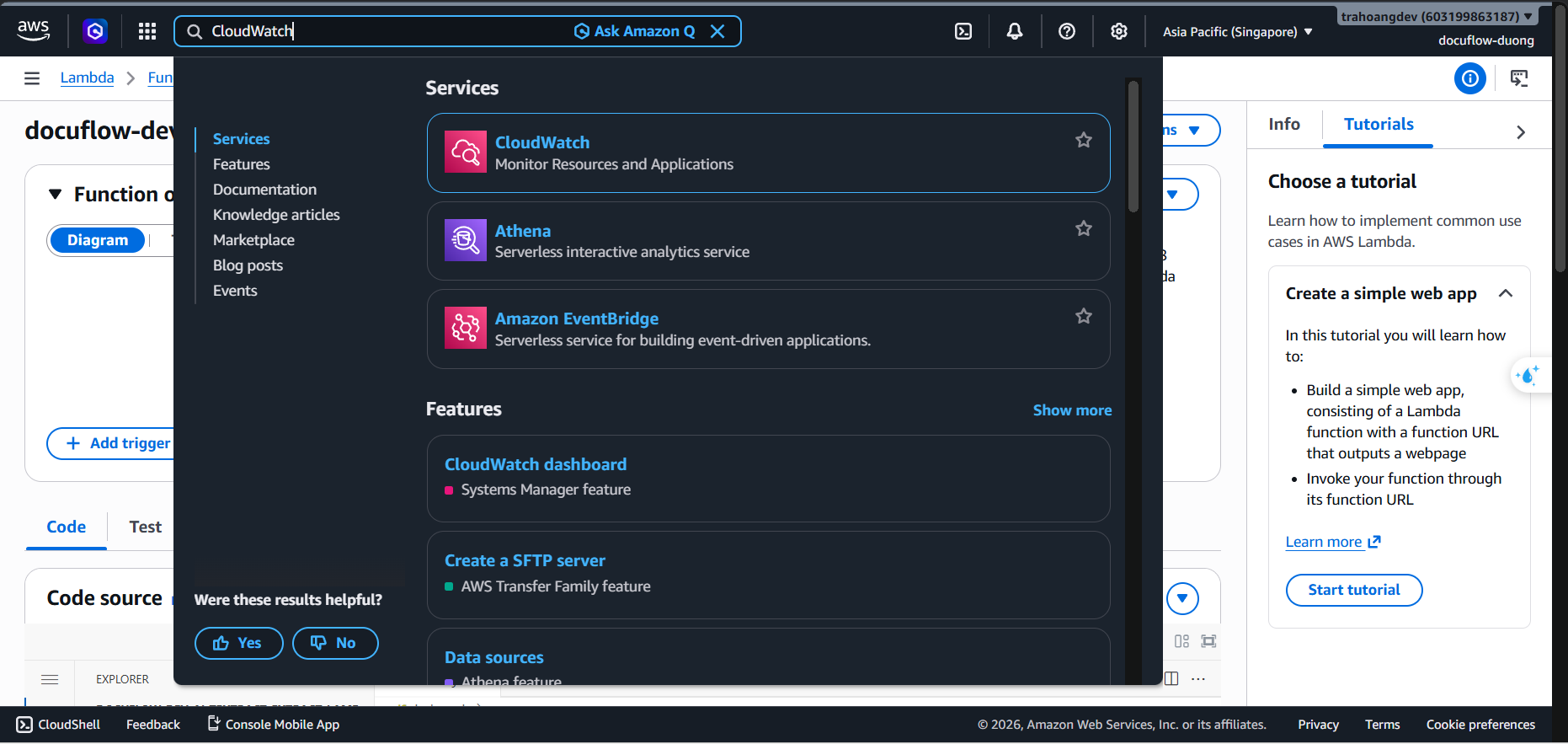Open the AWS console home logo
Viewport: 1568px width, 744px height.
pyautogui.click(x=34, y=30)
